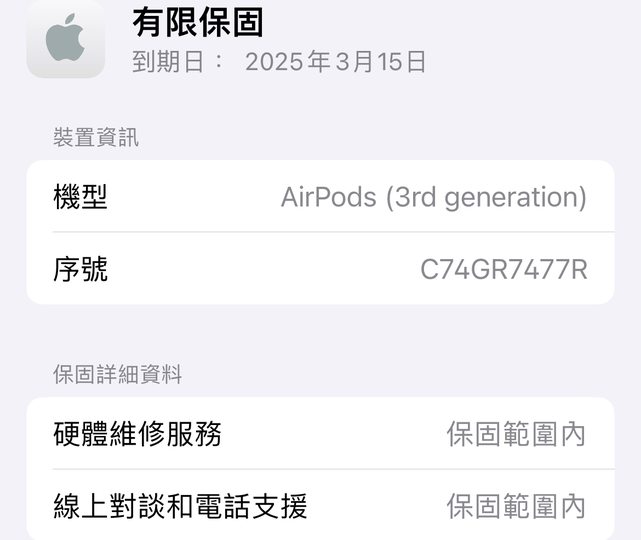Image resolution: width=641 pixels, height=540 pixels.
Task: Tap serial number C74GR7477R
Action: (504, 270)
